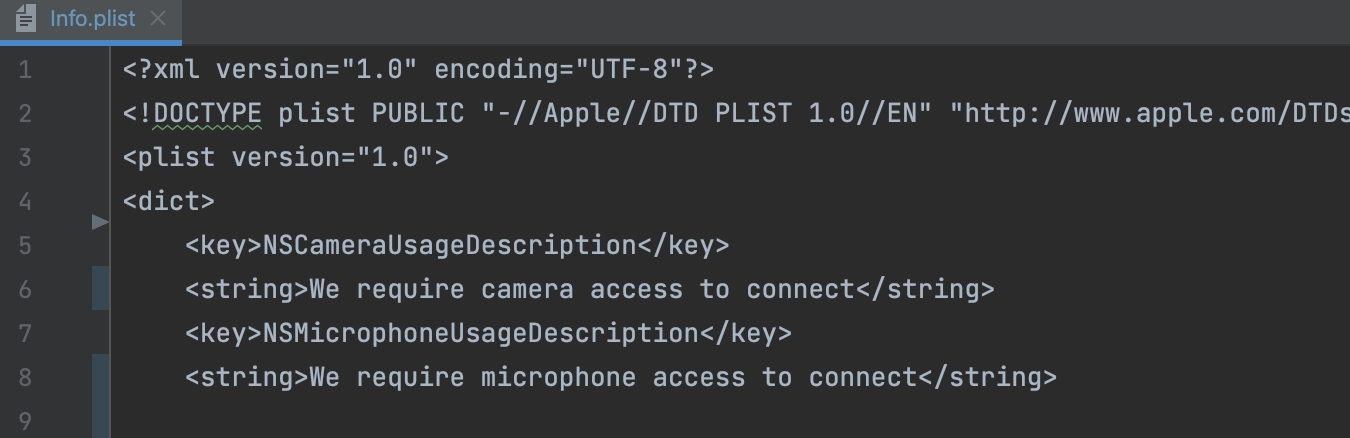Place cursor on underlined DOCTYPE keyword
Image resolution: width=1350 pixels, height=438 pixels.
coord(208,113)
